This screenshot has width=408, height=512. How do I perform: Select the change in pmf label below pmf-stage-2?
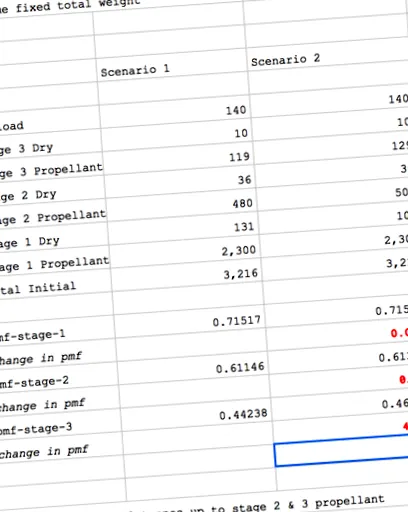[42, 405]
